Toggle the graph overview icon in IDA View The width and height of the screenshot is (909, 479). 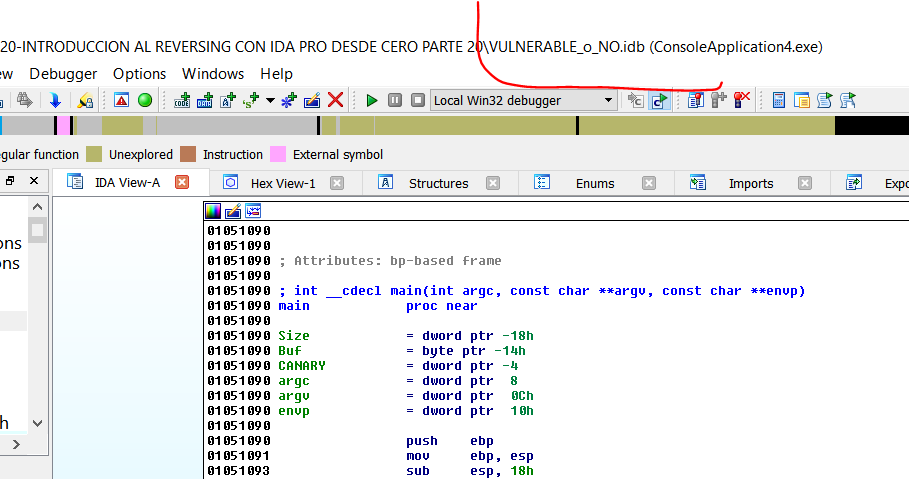(253, 211)
